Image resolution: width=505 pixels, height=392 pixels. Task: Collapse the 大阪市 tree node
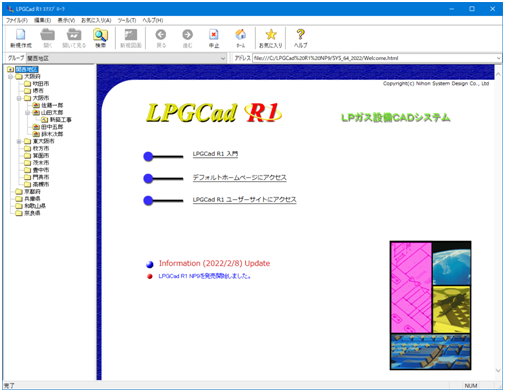point(19,98)
